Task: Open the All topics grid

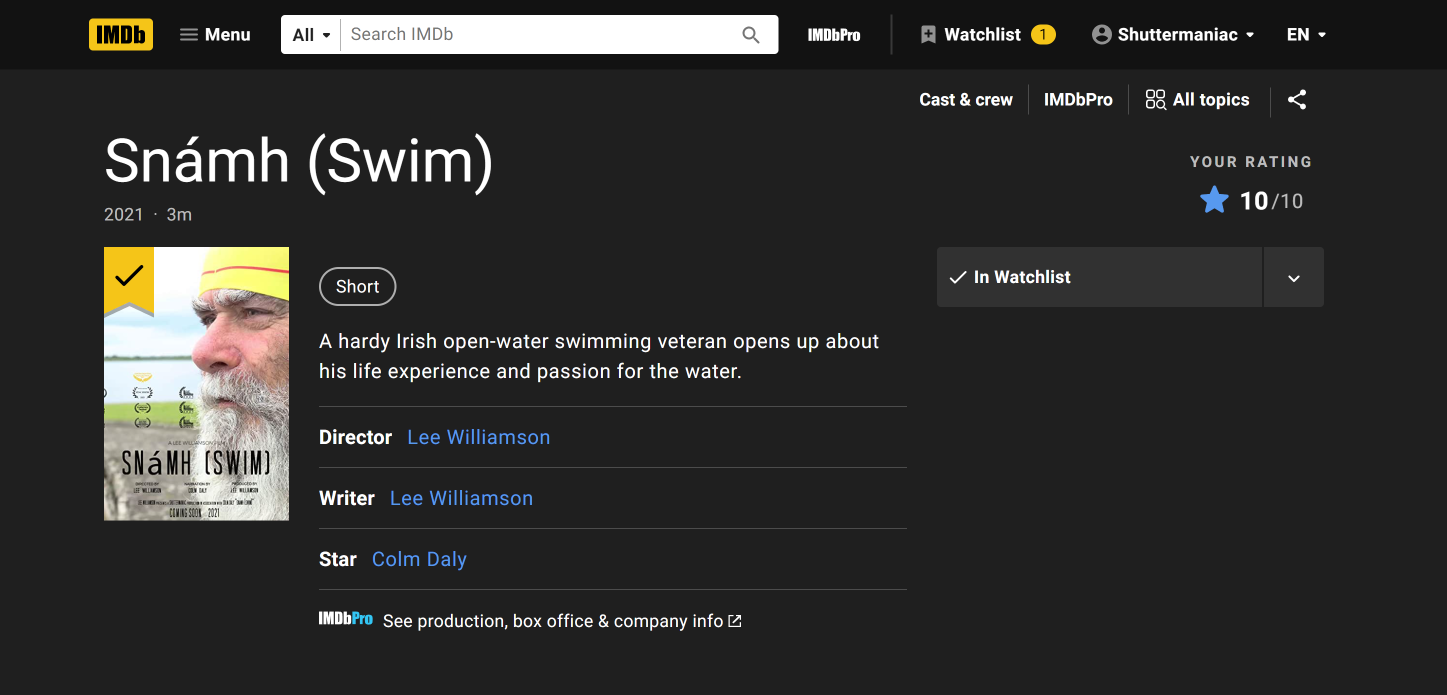Action: pyautogui.click(x=1198, y=100)
